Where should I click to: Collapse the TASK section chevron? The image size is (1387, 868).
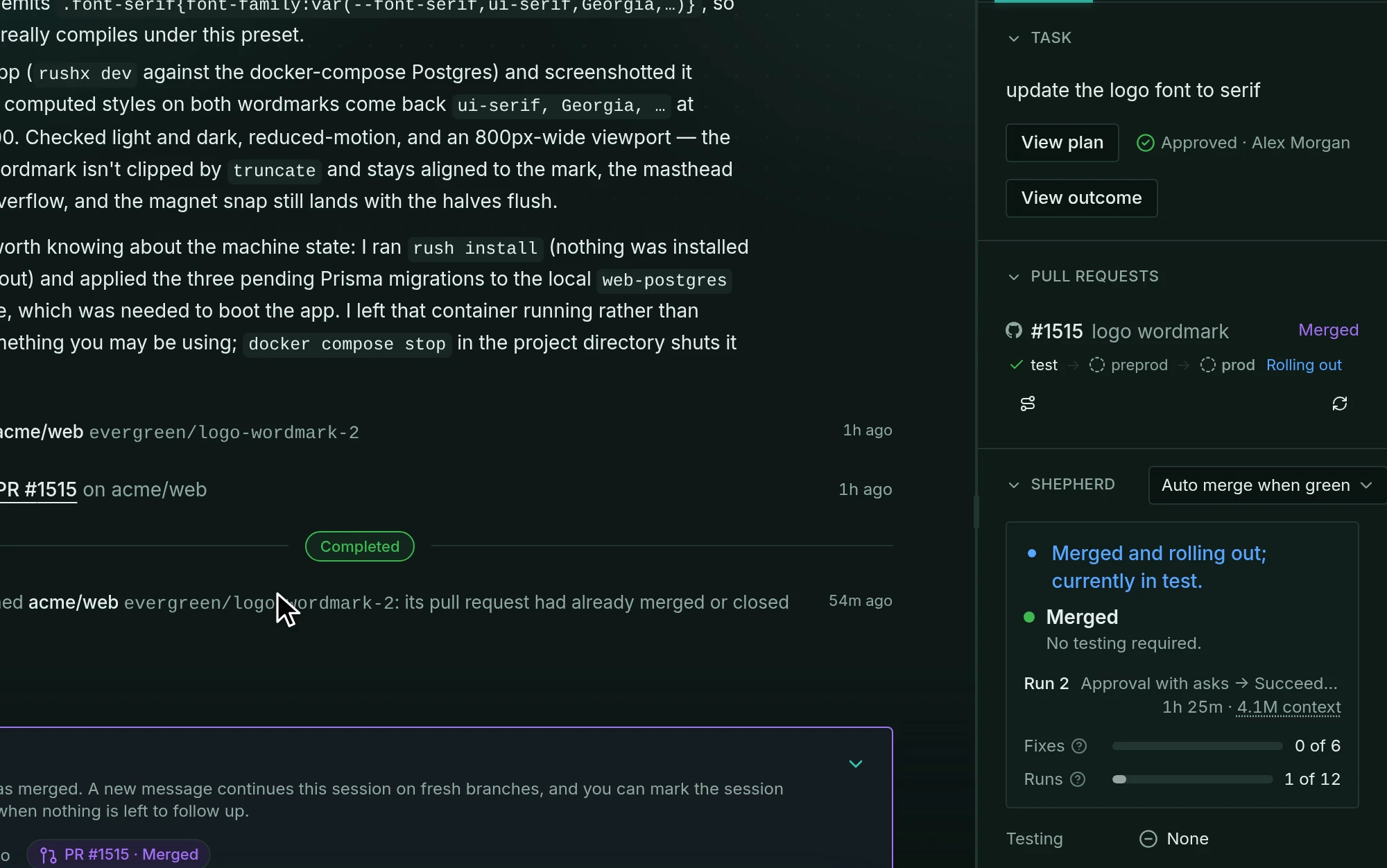click(x=1014, y=38)
